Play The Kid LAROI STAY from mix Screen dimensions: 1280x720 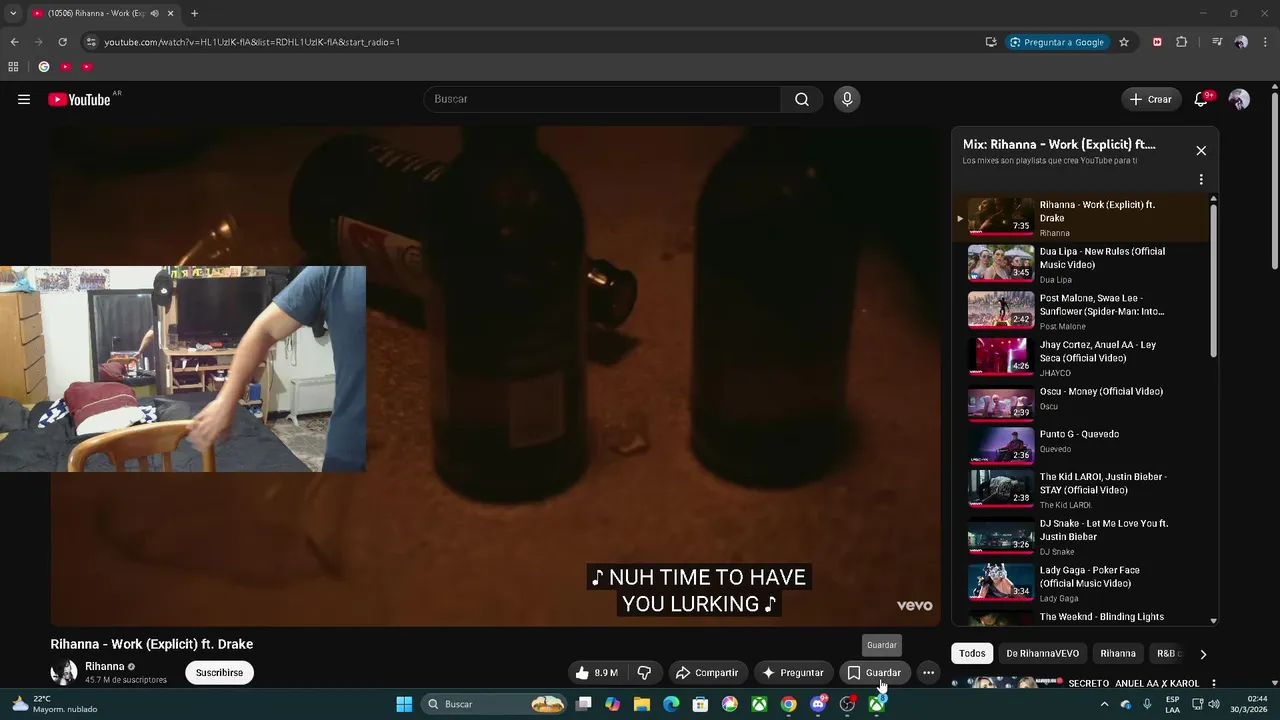click(x=1082, y=490)
